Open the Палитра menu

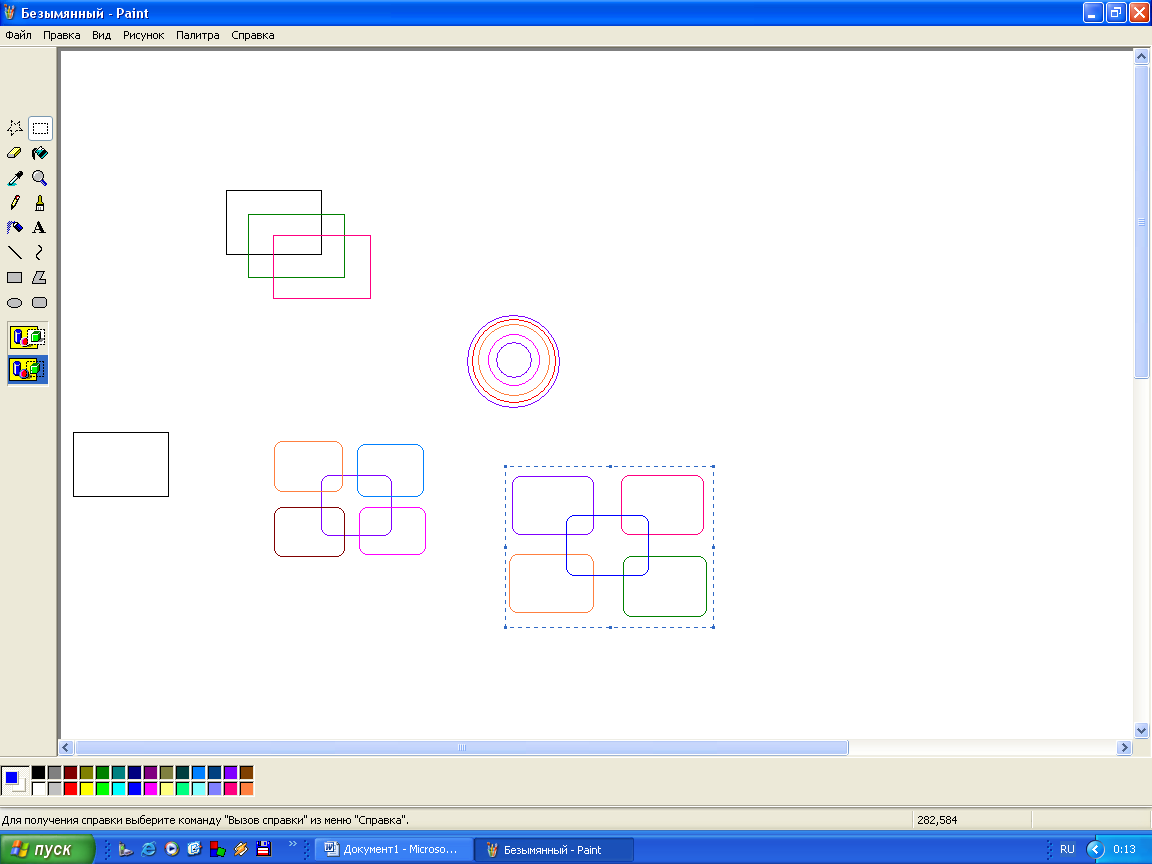pos(197,35)
